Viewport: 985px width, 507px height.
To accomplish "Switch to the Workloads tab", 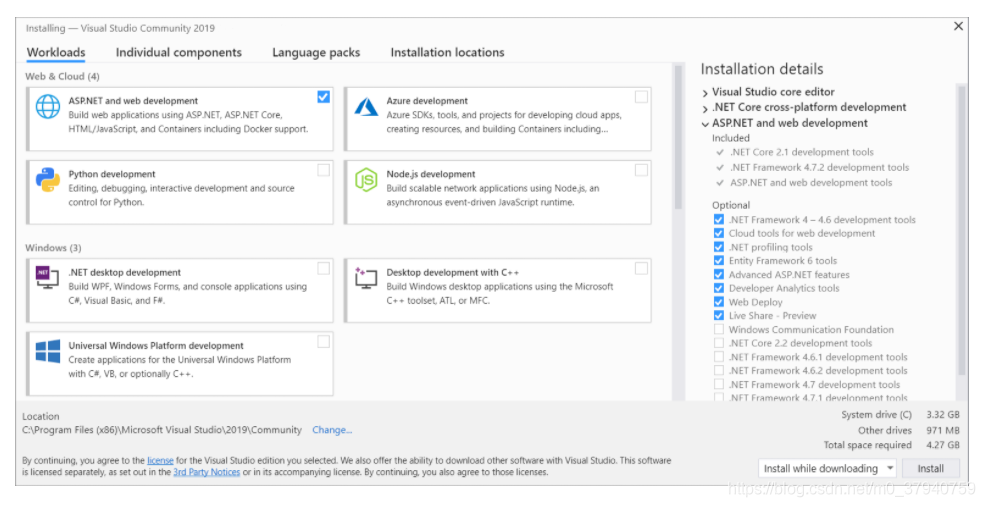I will tap(56, 53).
